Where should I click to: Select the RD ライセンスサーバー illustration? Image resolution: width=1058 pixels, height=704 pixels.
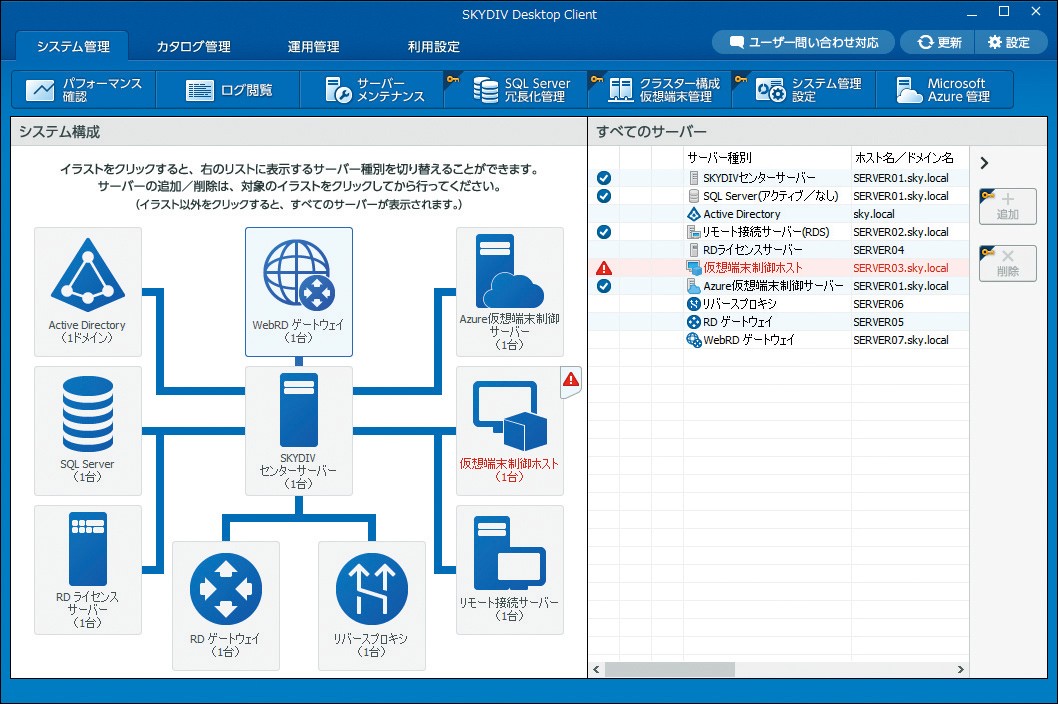(88, 570)
